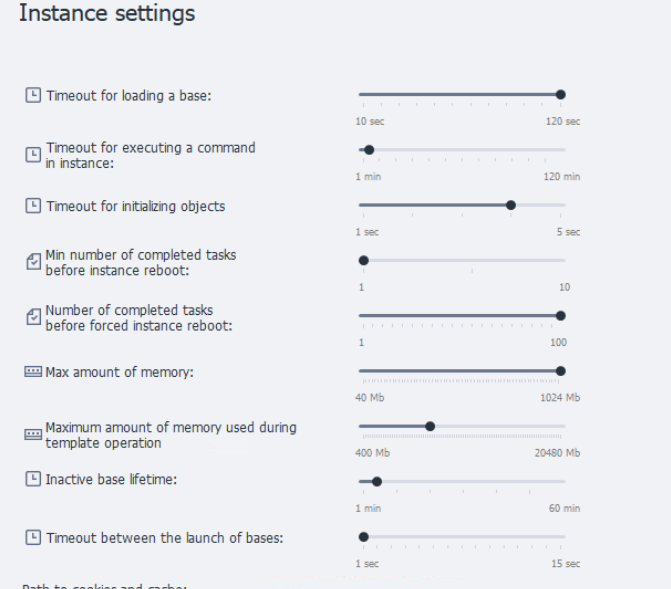This screenshot has width=671, height=589.
Task: Click the Min completed tasks slider handle
Action: click(363, 260)
